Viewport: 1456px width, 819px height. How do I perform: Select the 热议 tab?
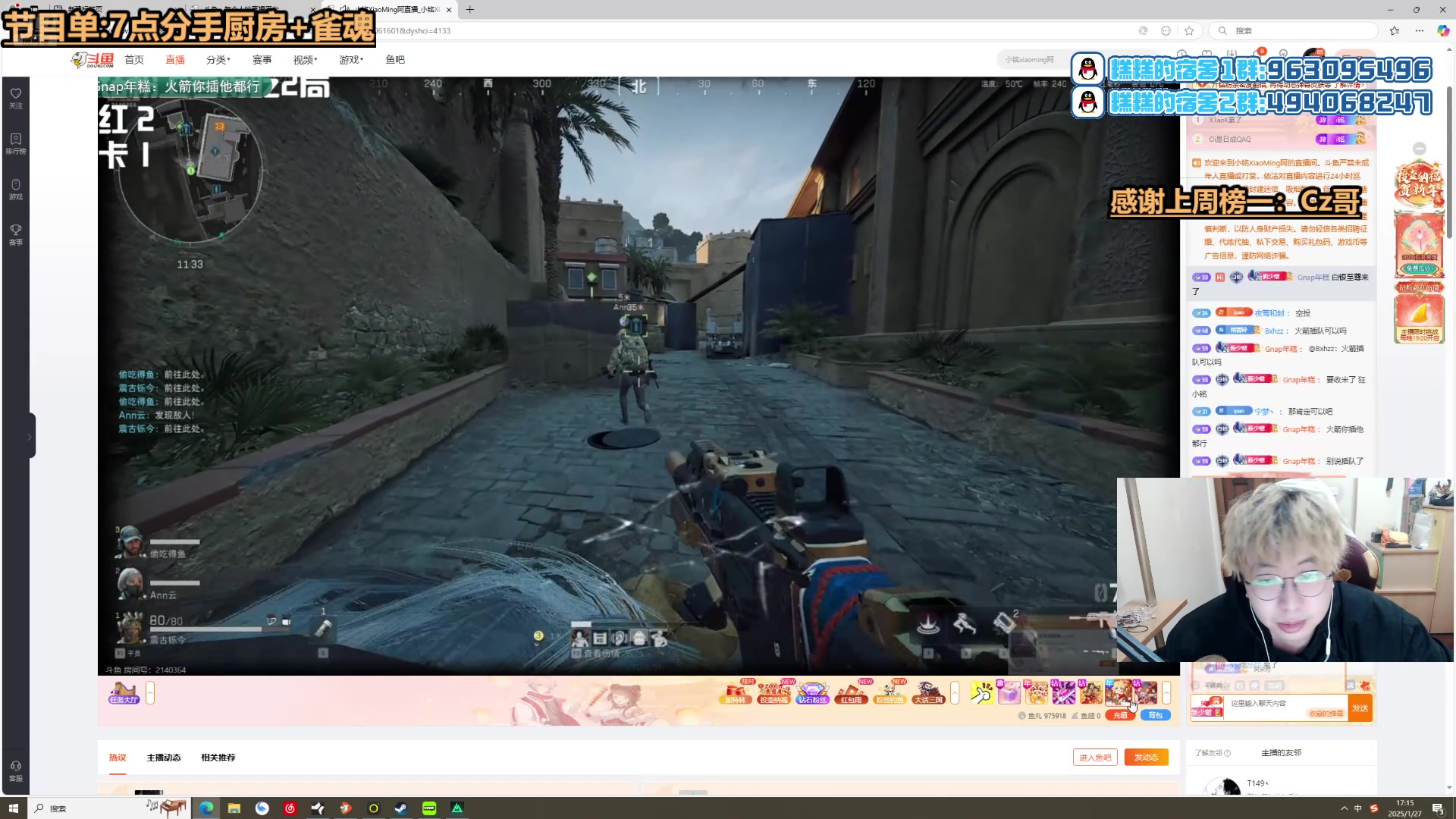point(118,758)
